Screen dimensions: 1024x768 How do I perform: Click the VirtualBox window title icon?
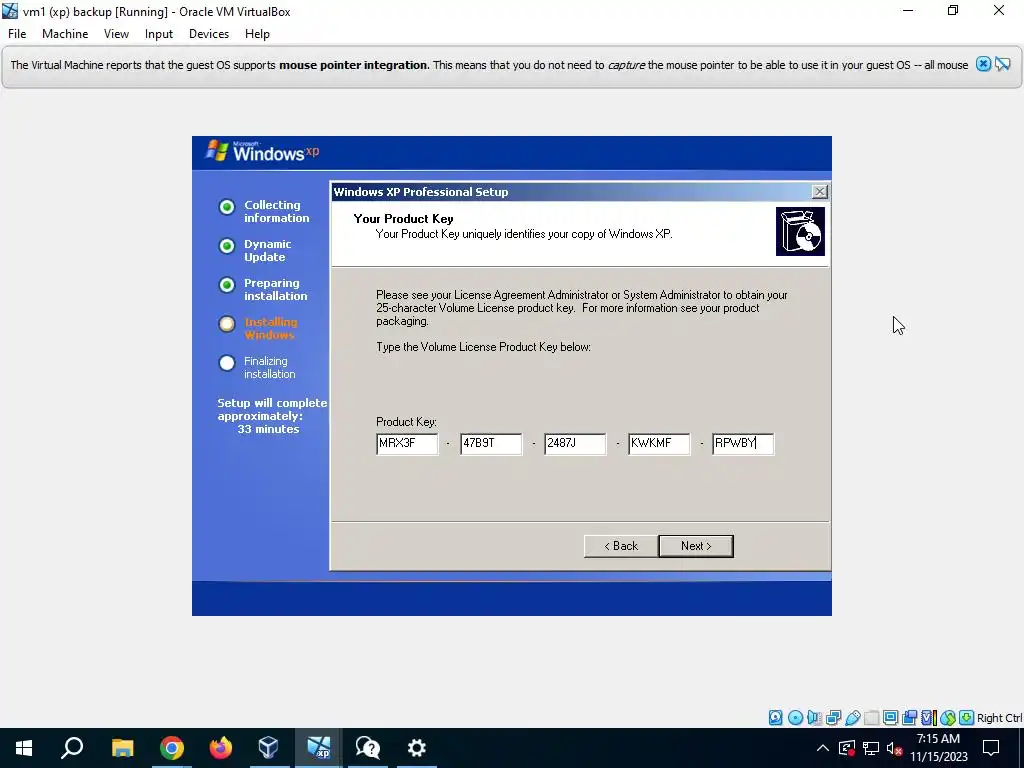(x=10, y=11)
